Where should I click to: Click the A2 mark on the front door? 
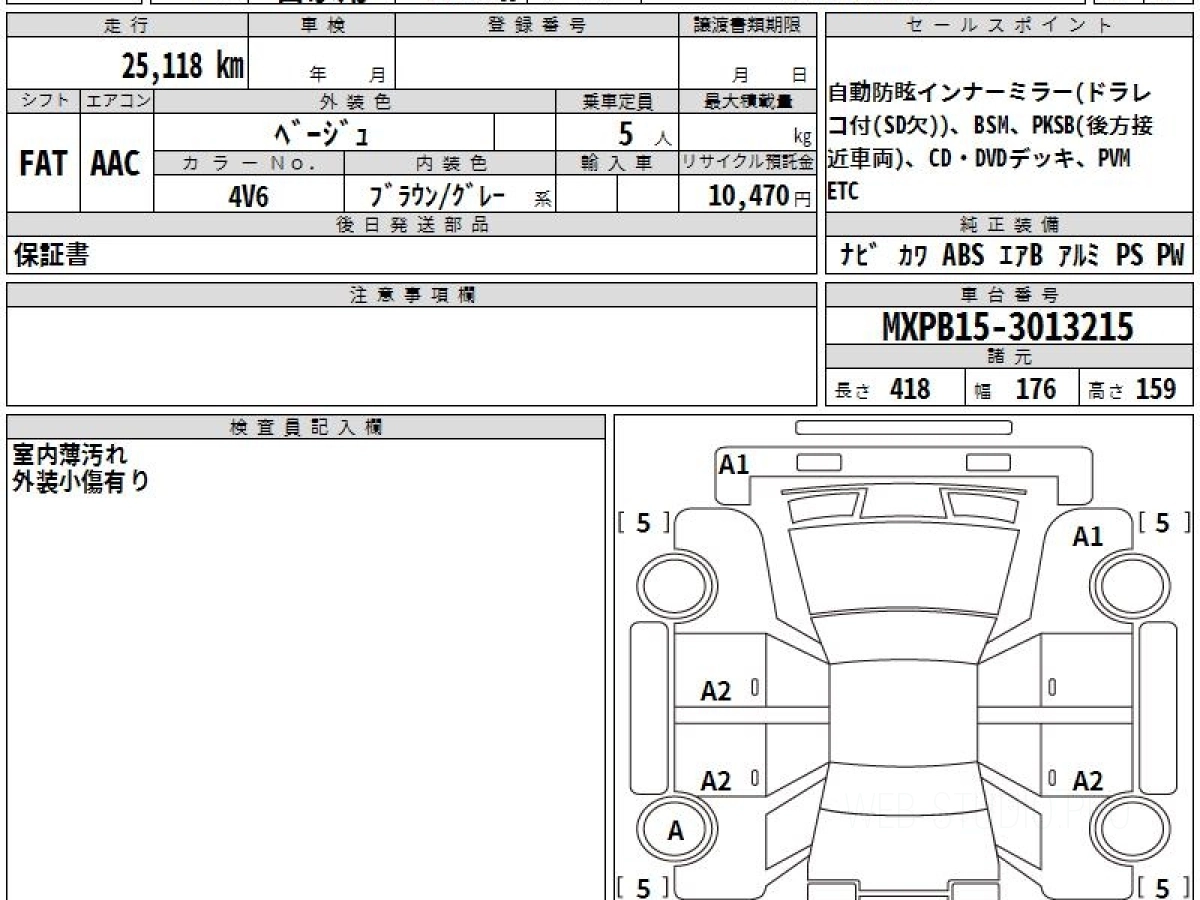716,691
